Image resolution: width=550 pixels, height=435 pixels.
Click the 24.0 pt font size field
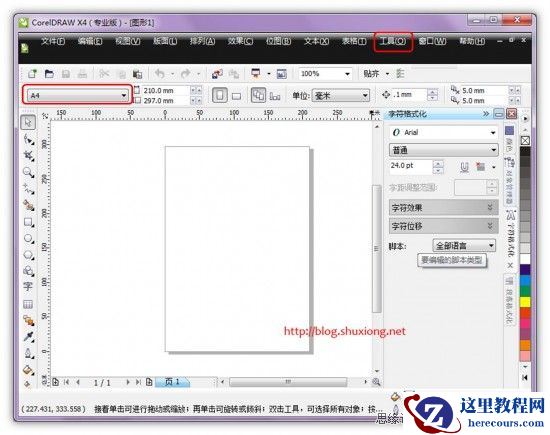(411, 166)
